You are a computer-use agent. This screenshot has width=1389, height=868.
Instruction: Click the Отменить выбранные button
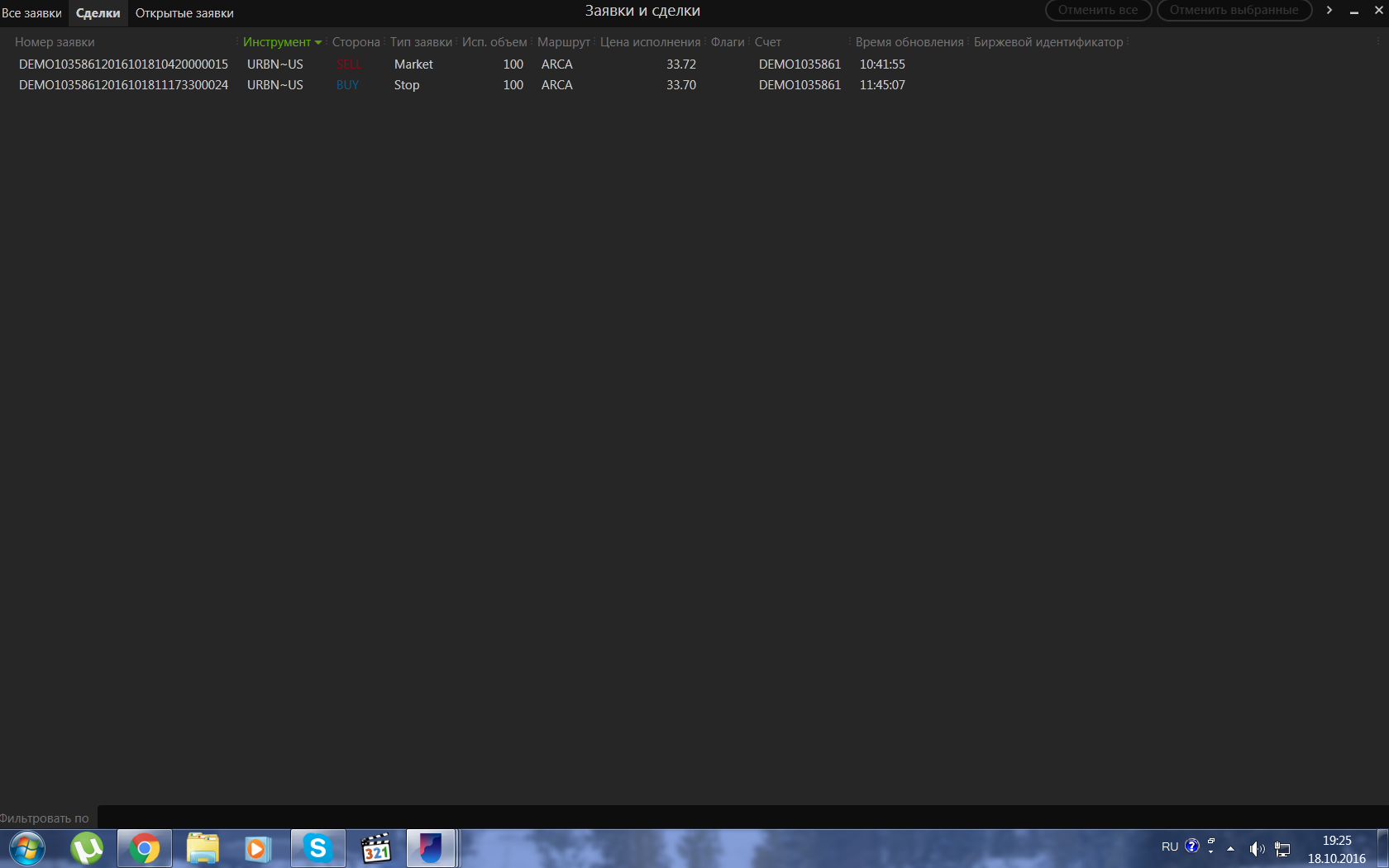[1234, 10]
